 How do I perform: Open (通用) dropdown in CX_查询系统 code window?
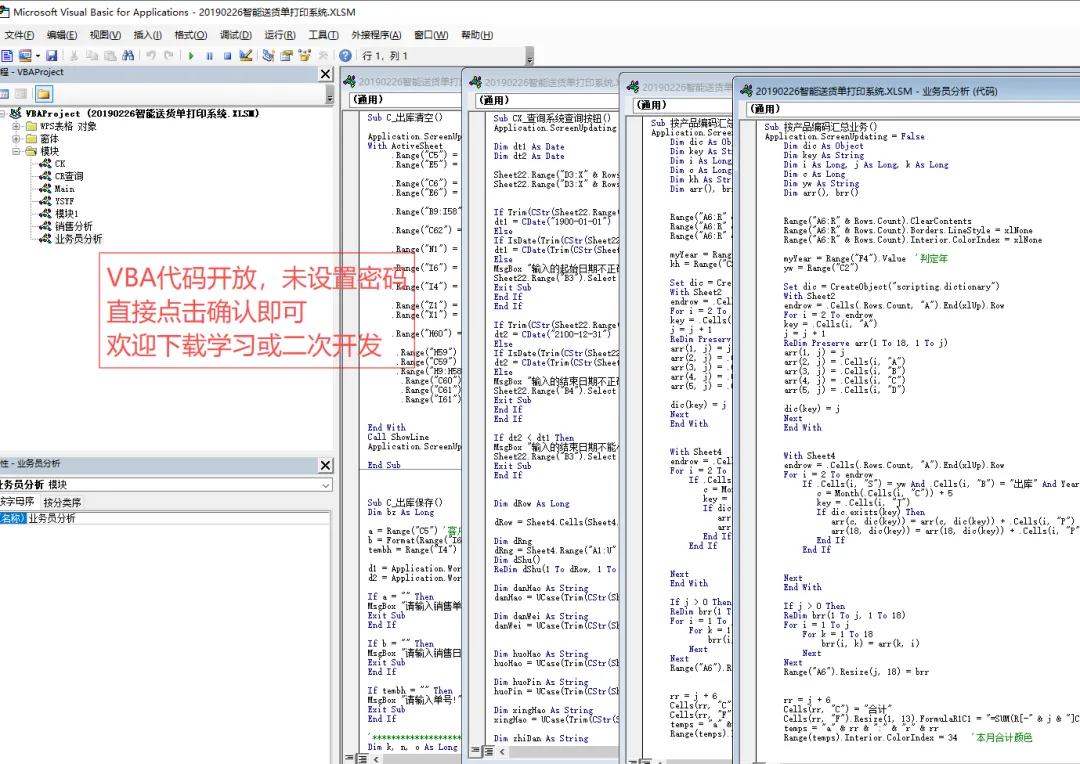pyautogui.click(x=546, y=100)
